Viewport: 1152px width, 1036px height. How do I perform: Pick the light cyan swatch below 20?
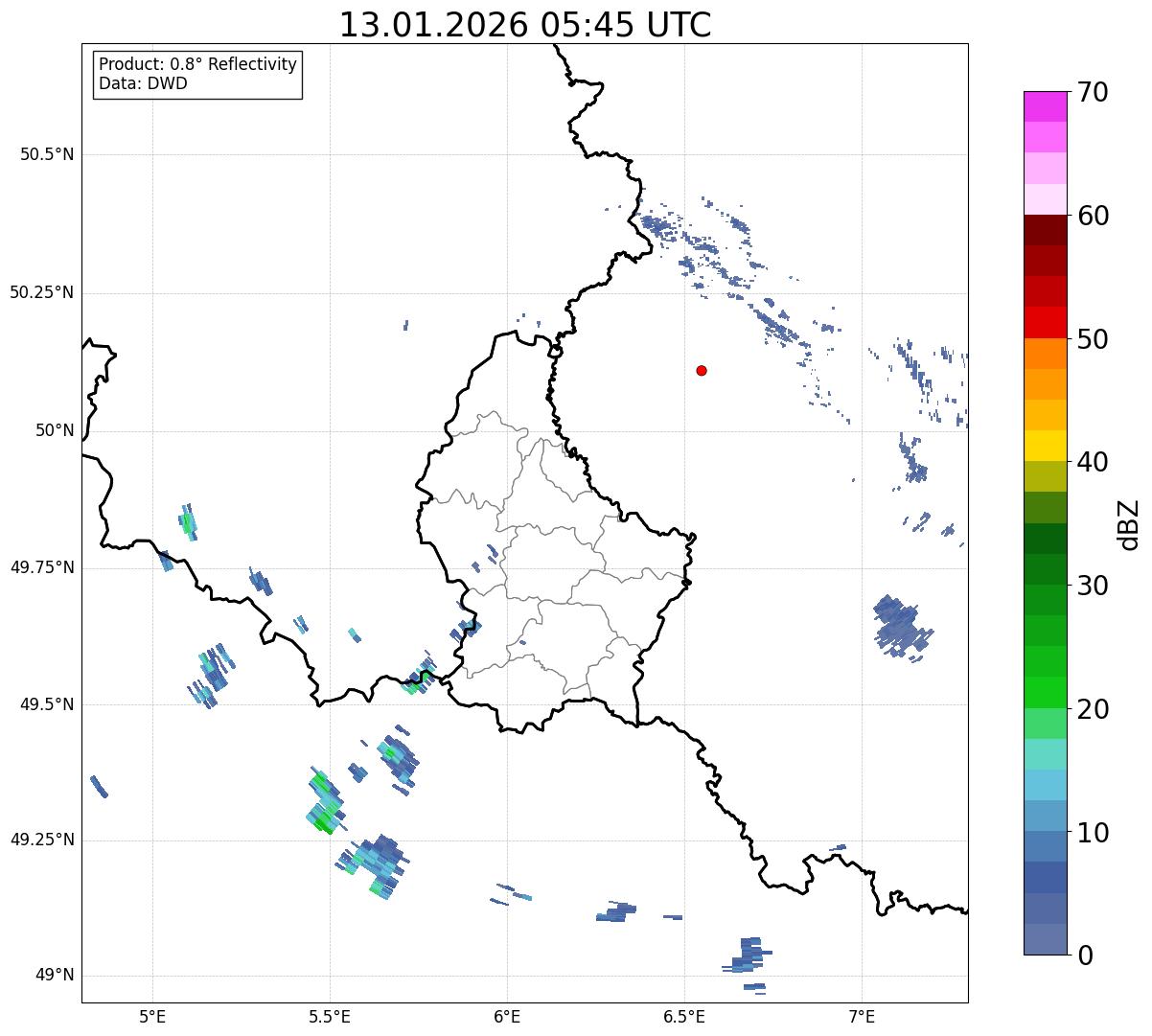(x=1045, y=754)
